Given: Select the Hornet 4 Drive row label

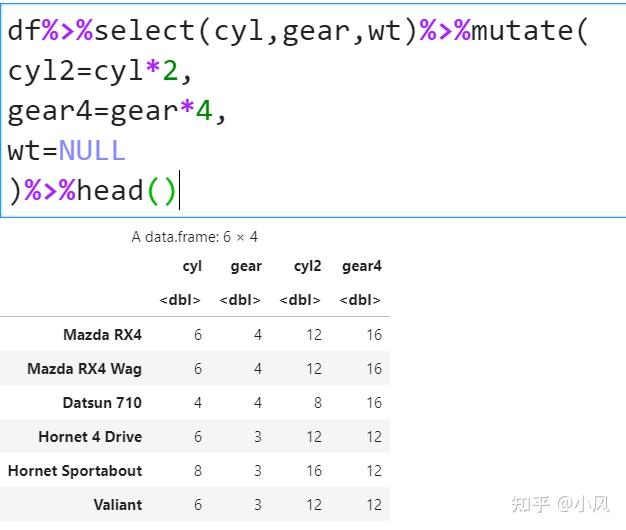Looking at the screenshot, I should tap(90, 437).
